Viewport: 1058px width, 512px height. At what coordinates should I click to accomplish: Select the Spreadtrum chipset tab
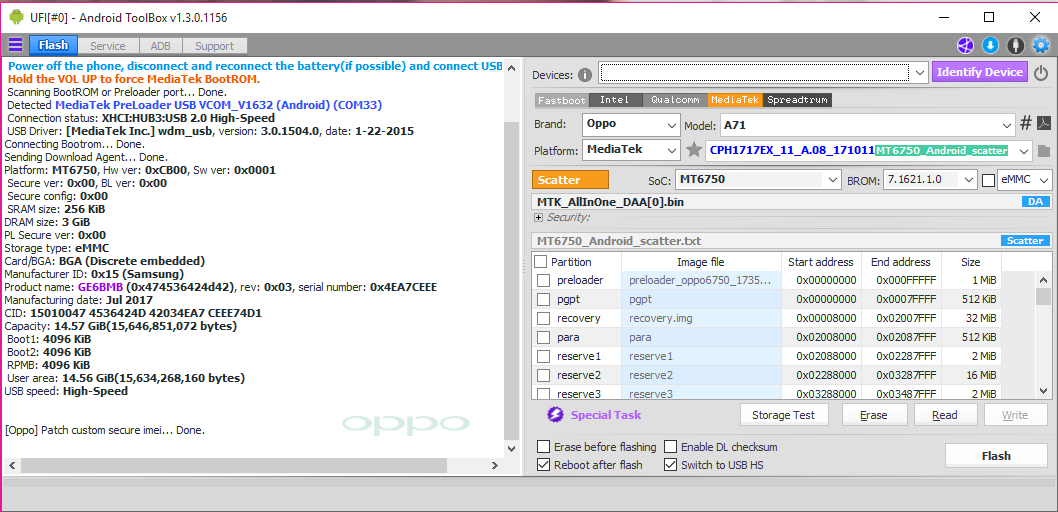(x=797, y=100)
